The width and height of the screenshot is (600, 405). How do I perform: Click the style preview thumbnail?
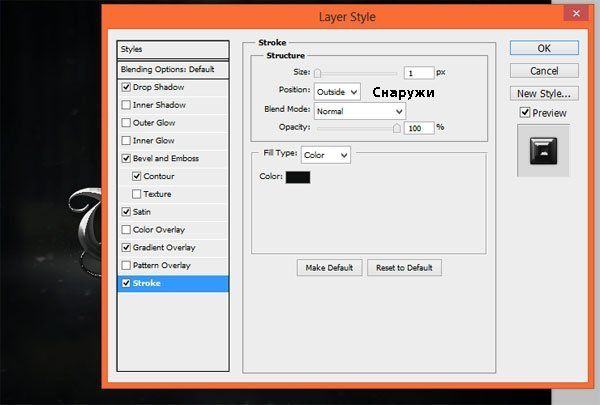543,151
